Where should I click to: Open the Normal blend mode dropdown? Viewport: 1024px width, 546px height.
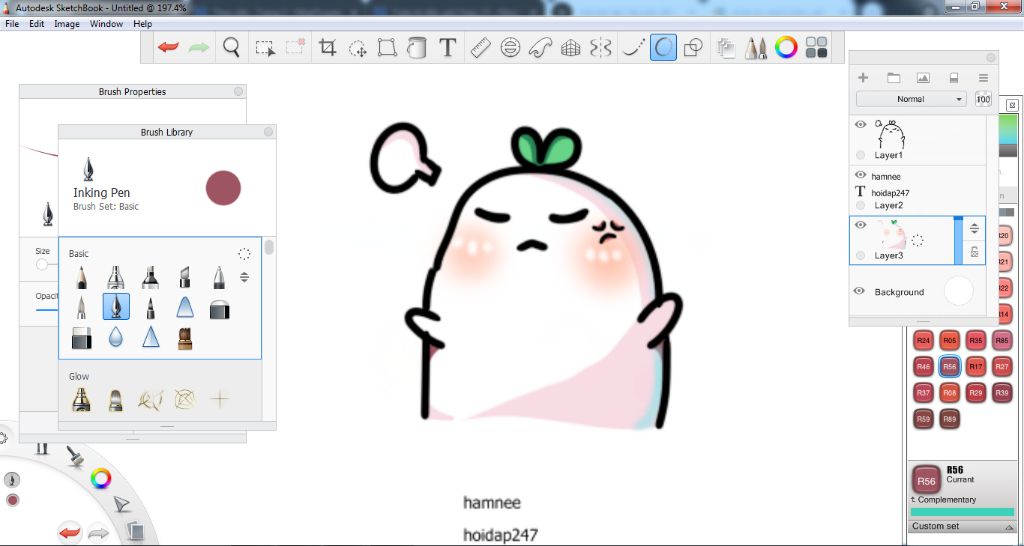910,99
